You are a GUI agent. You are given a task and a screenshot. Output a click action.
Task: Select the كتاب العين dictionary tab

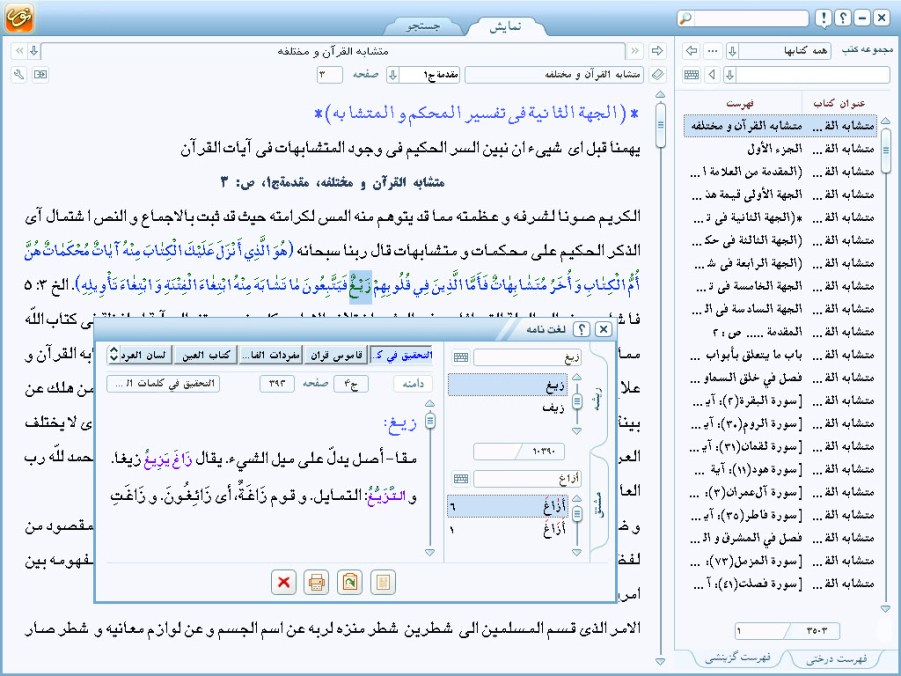[206, 356]
